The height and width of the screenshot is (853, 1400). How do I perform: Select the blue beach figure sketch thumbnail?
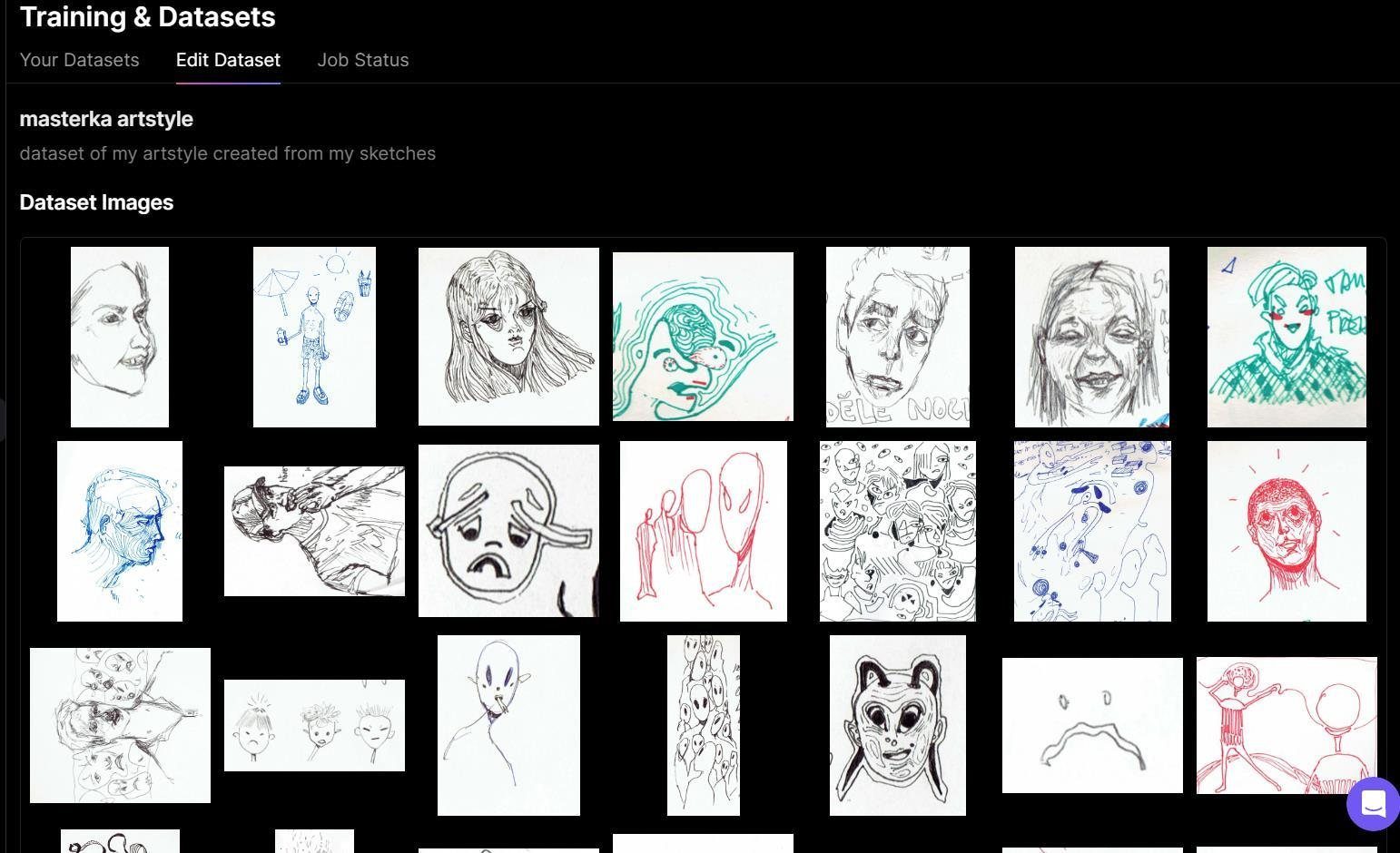pyautogui.click(x=314, y=337)
